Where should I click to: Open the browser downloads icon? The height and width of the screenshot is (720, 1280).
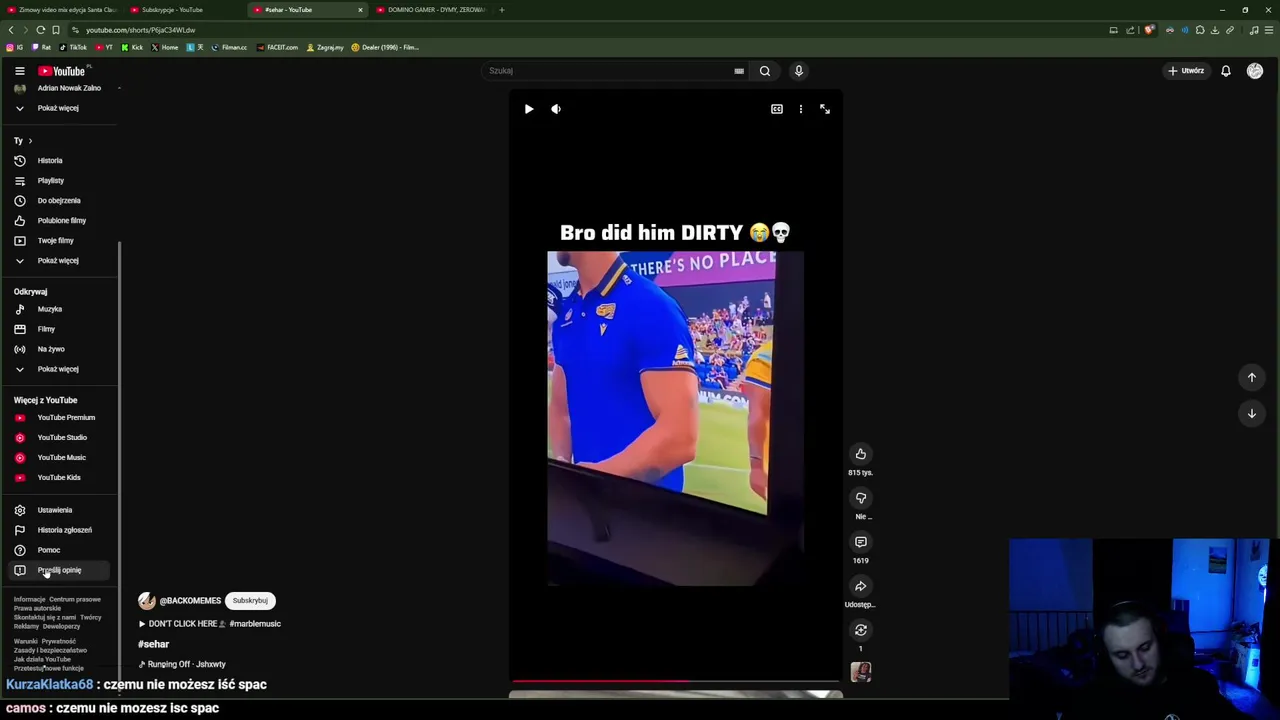pos(1215,30)
